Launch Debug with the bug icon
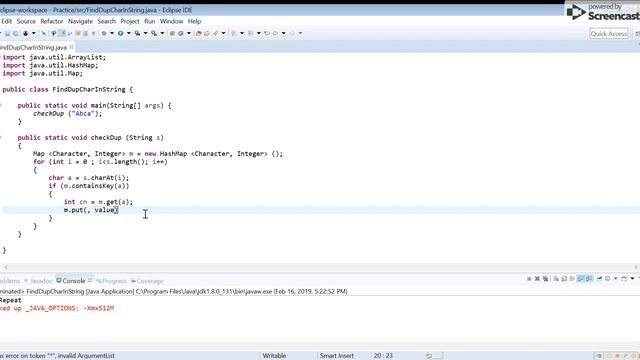This screenshot has width=640, height=360. 104,33
